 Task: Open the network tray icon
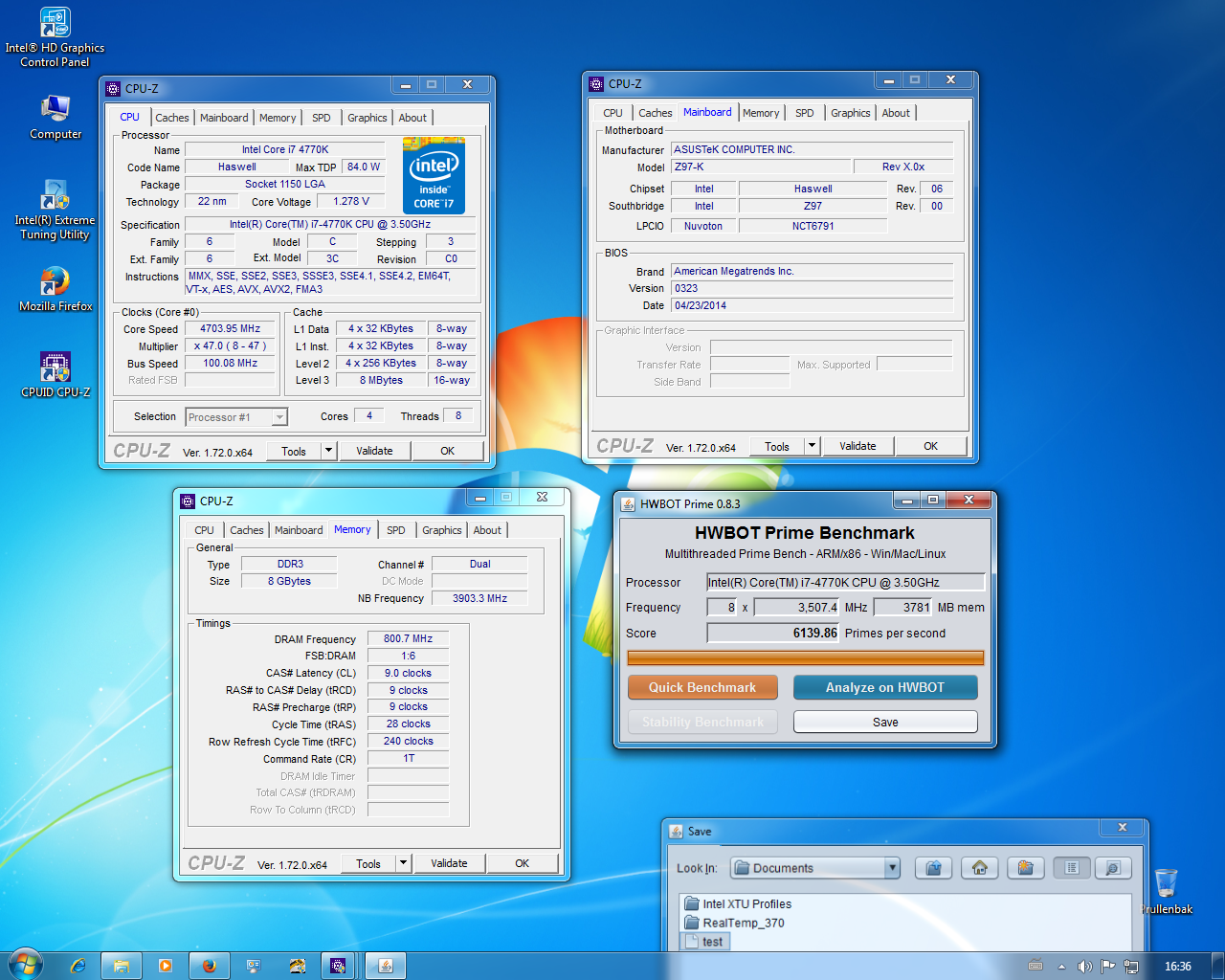[1131, 967]
